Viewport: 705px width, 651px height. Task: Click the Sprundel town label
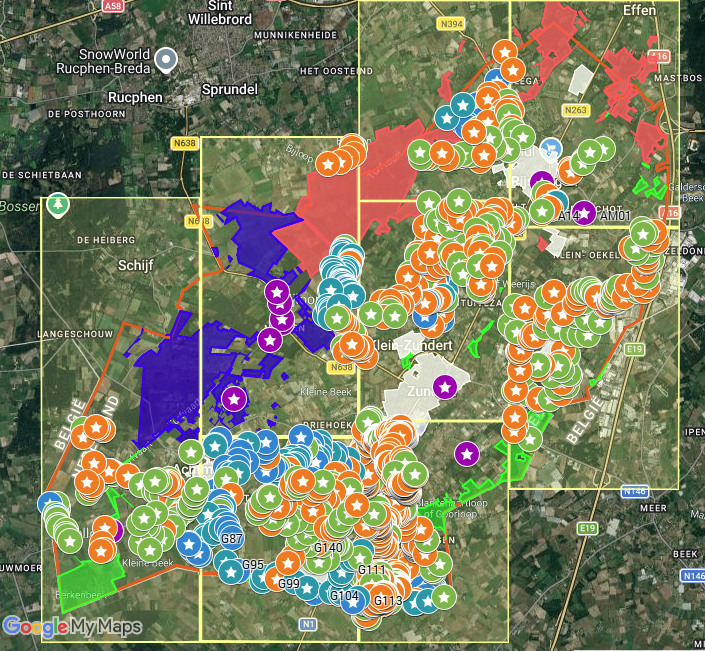(230, 89)
